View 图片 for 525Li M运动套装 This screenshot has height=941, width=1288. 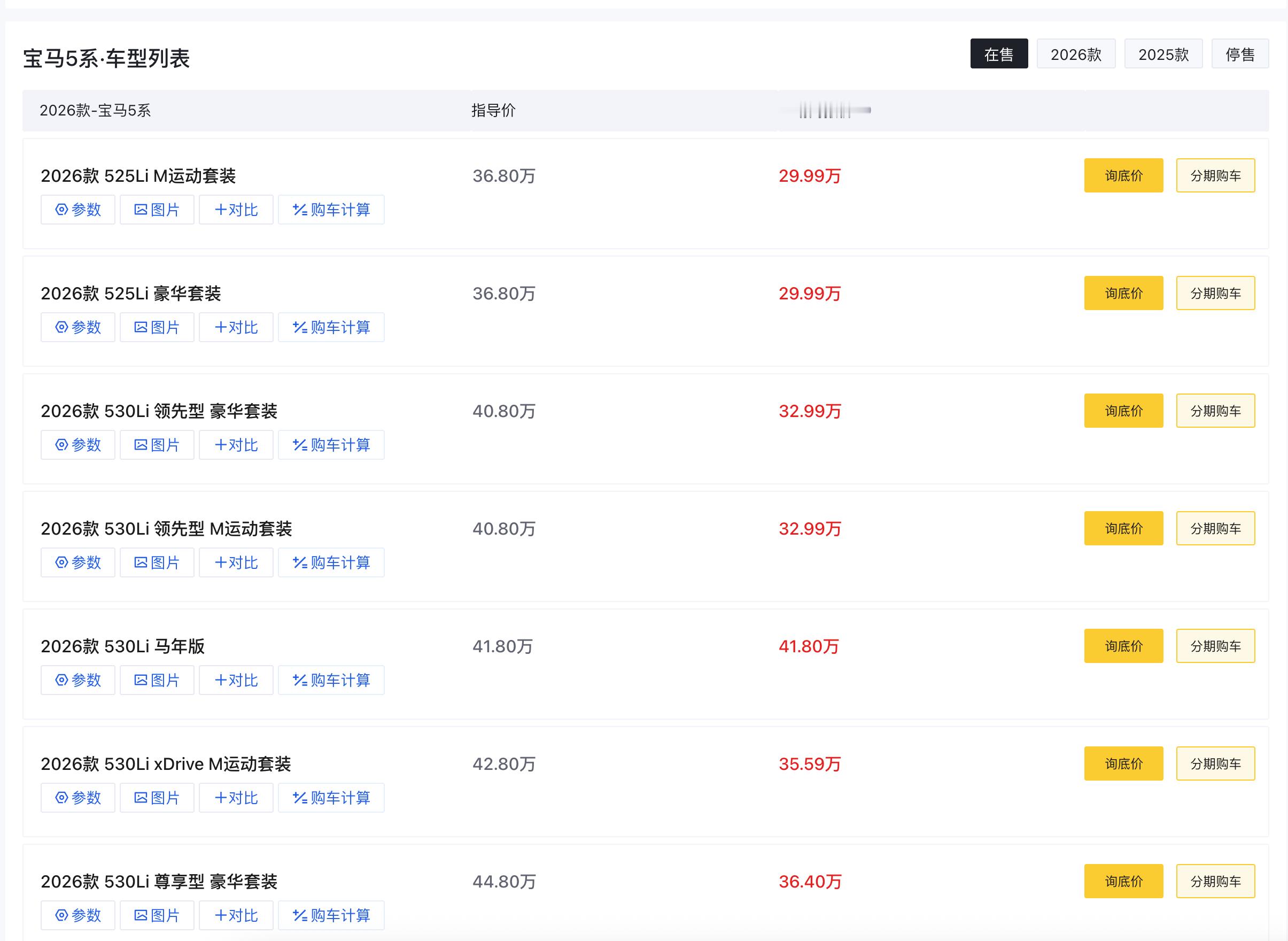click(157, 210)
